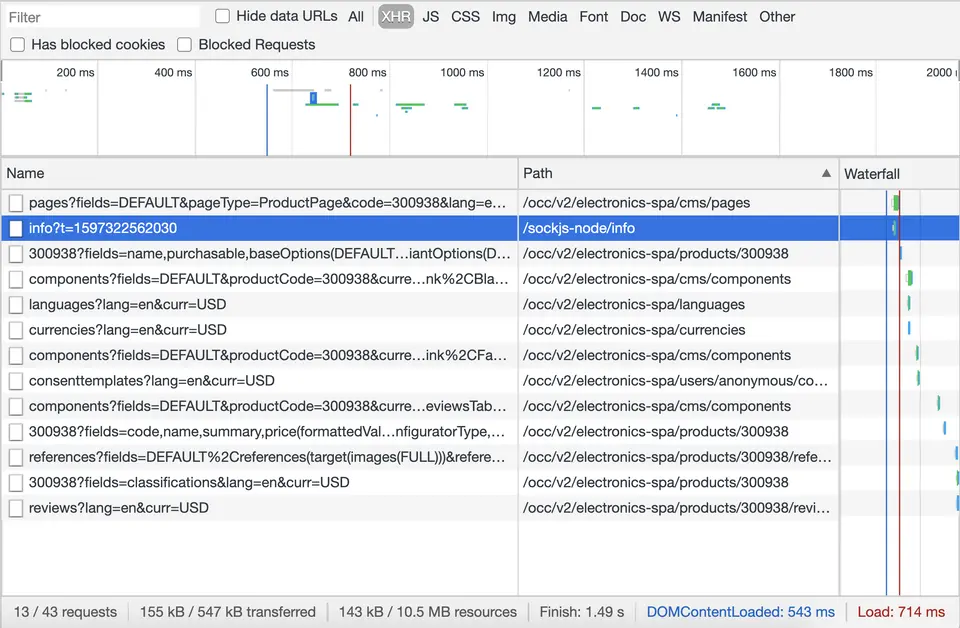Click Finish: 1.49 s status text
This screenshot has width=960, height=628.
582,612
